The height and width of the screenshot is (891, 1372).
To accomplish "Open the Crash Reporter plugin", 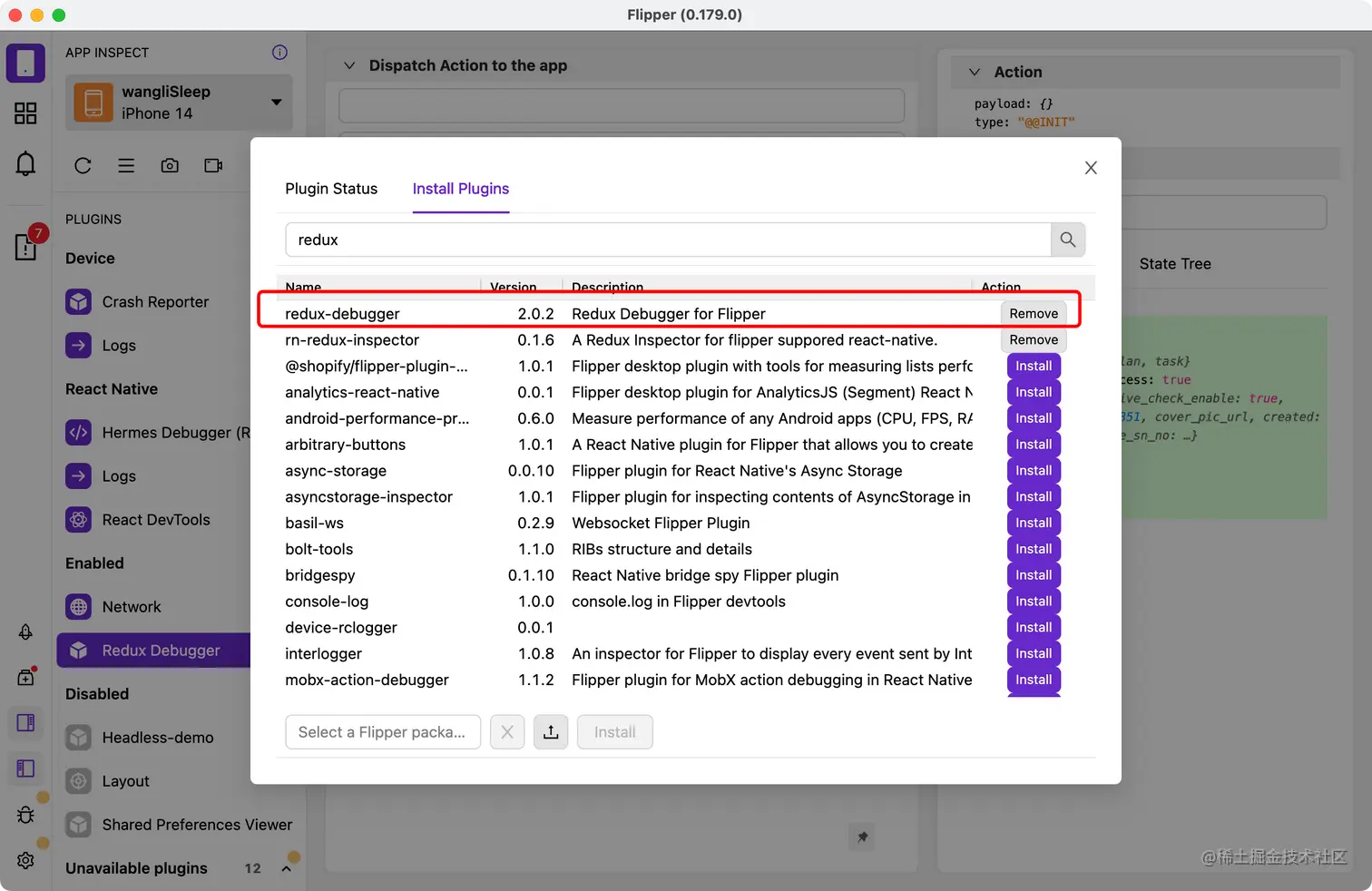I will (x=154, y=301).
